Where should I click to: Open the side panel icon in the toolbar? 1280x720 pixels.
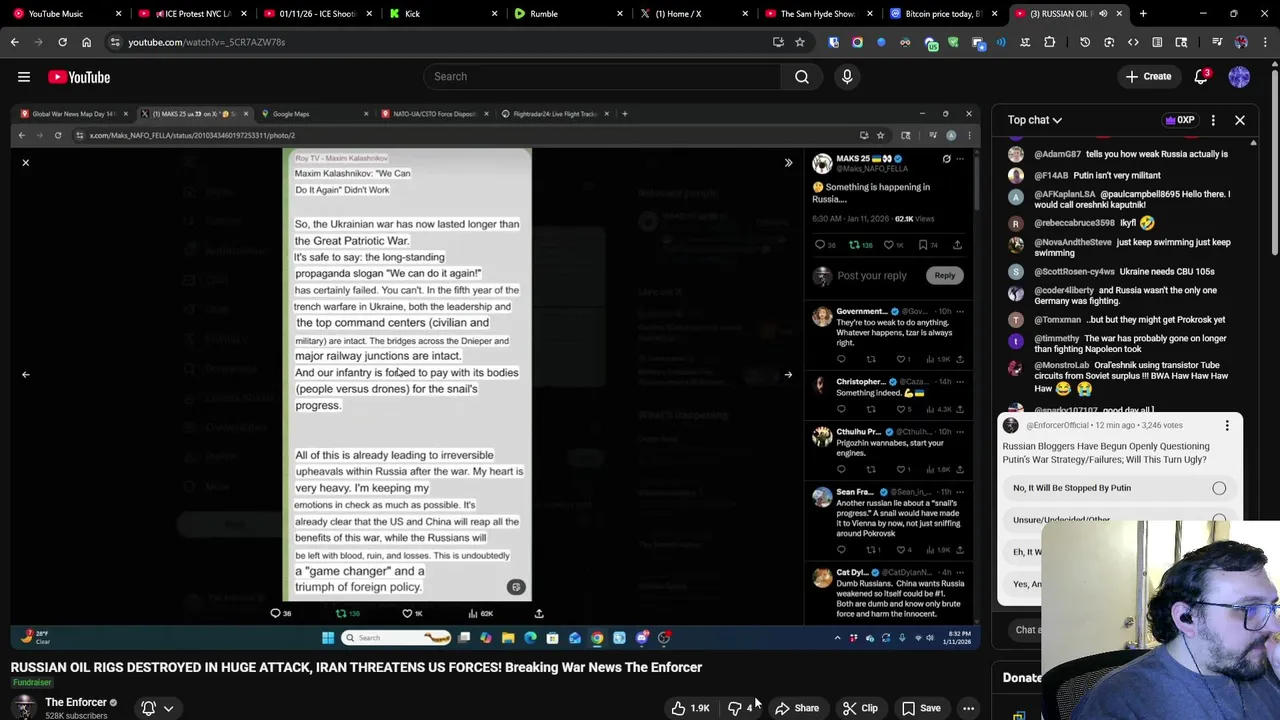click(x=1157, y=42)
